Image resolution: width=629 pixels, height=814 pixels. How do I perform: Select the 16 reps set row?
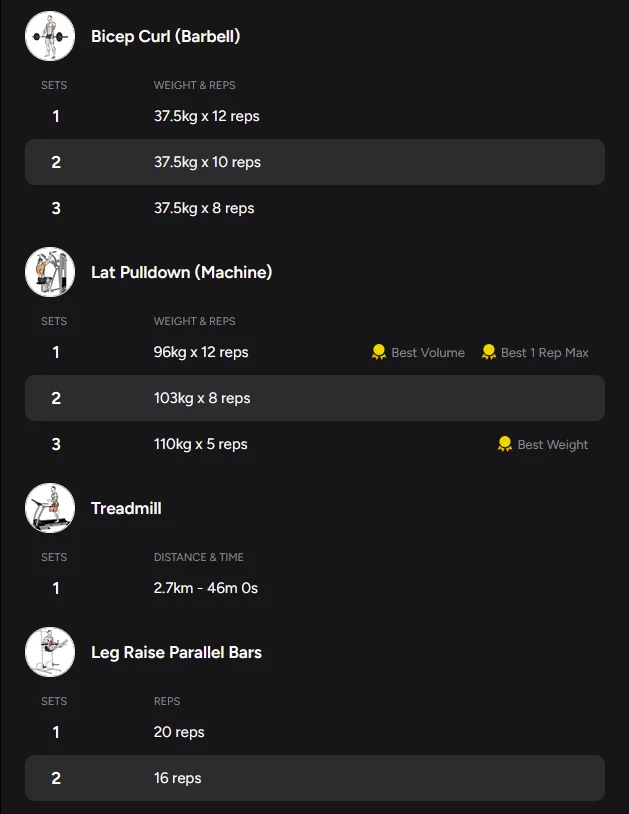315,778
